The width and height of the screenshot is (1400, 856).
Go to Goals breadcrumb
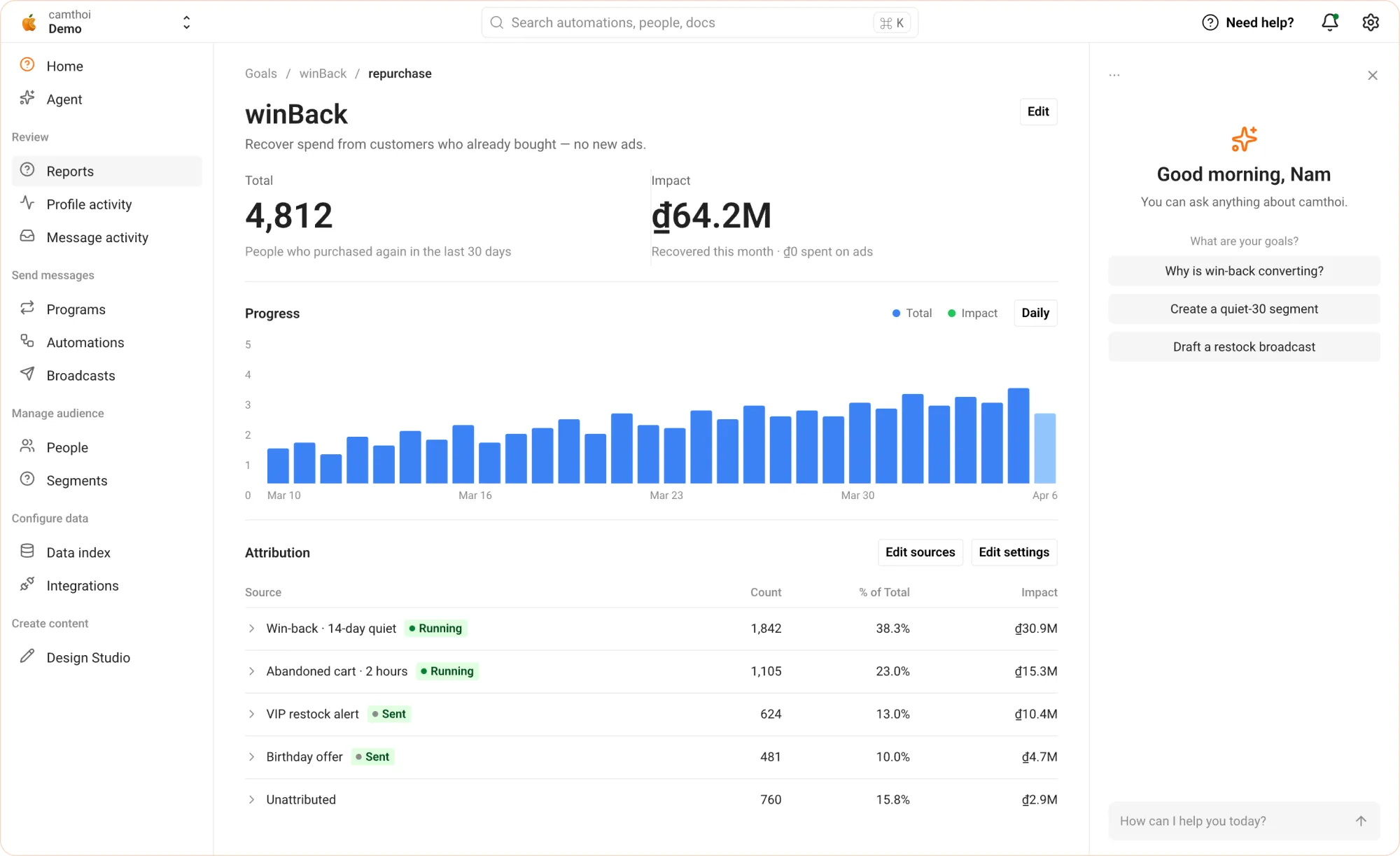[261, 73]
